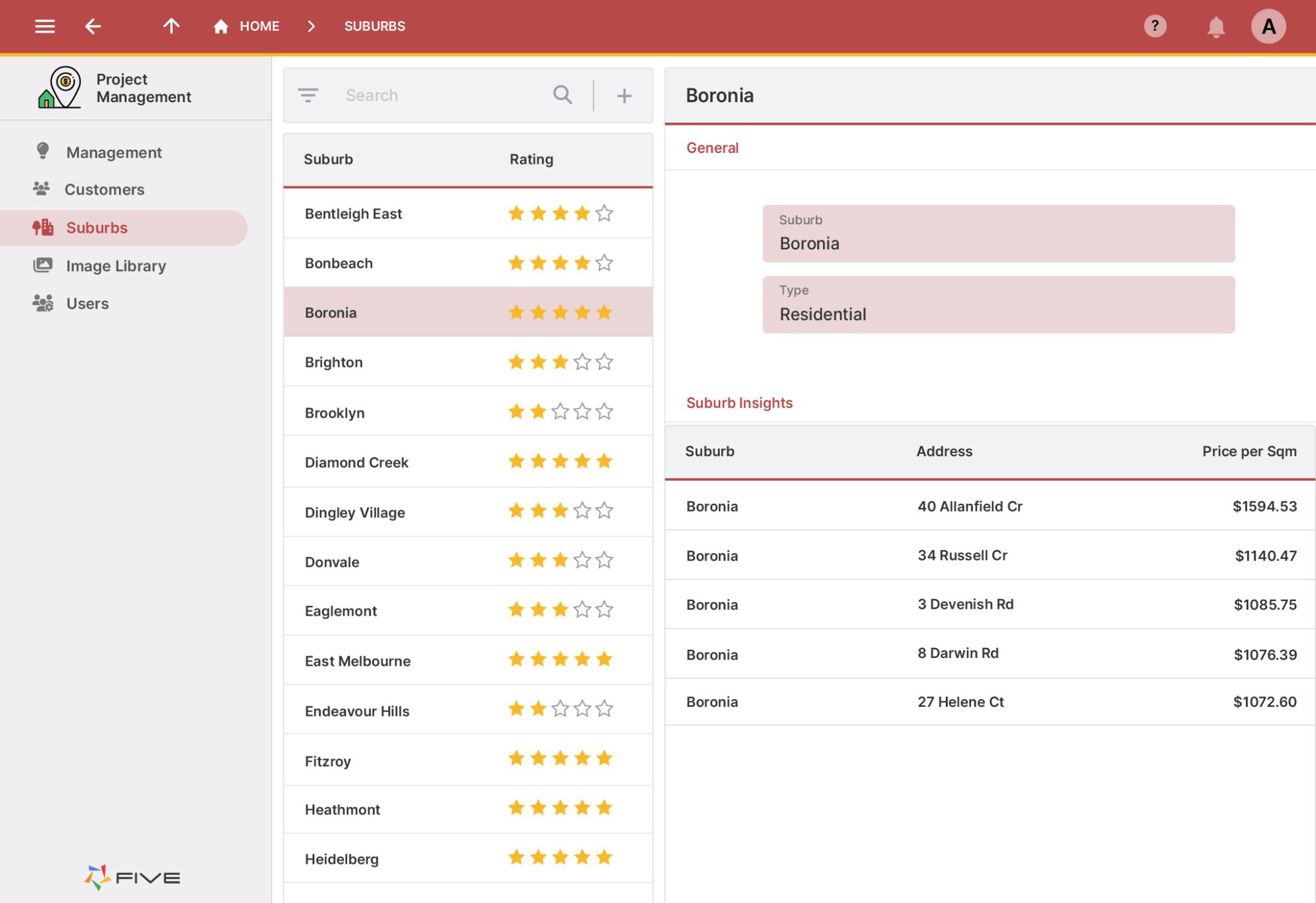Open help using the question mark icon
The height and width of the screenshot is (903, 1316).
(1155, 26)
